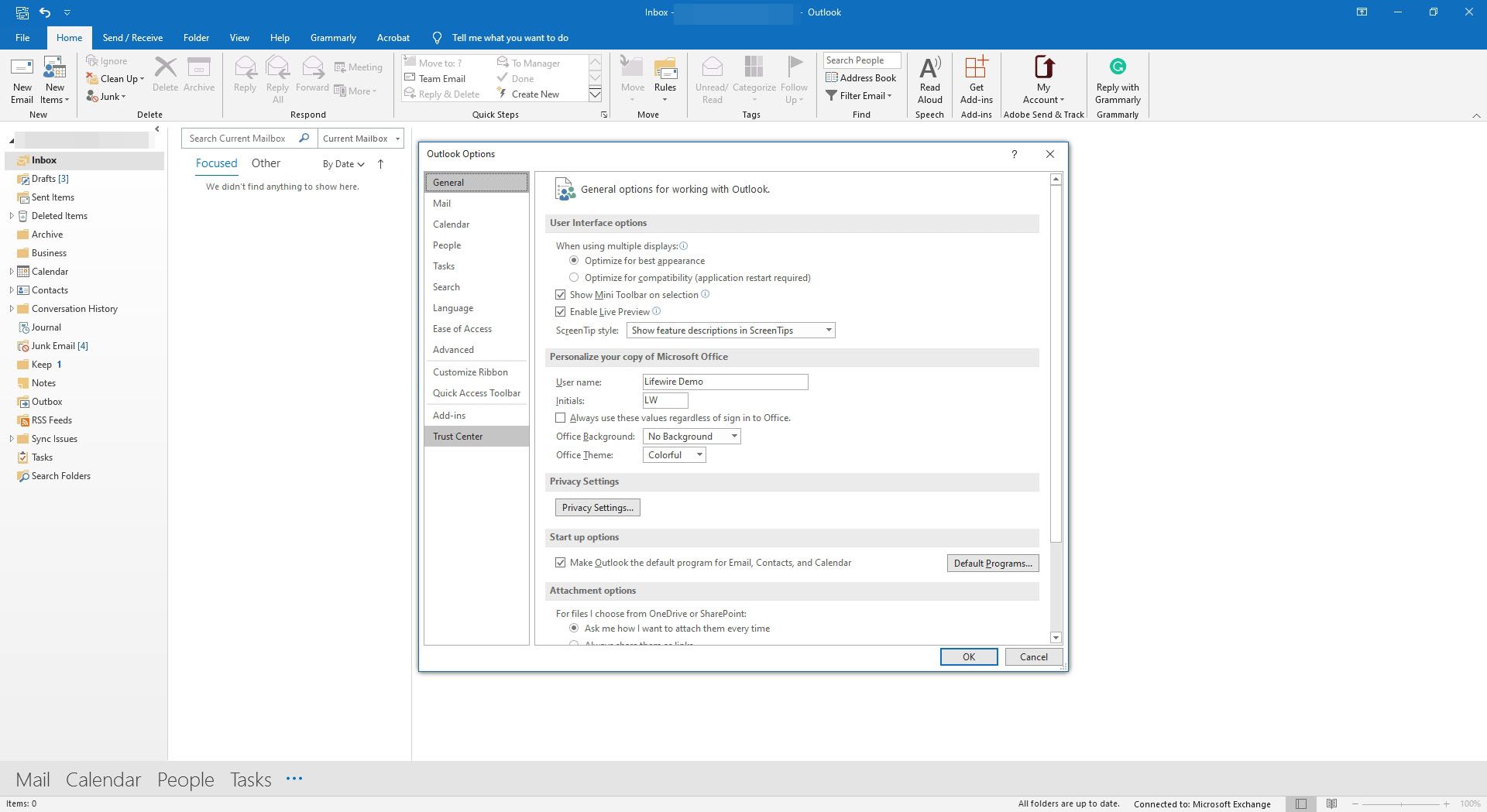Viewport: 1487px width, 812px height.
Task: Click the zoom slider in status bar
Action: coord(1399,804)
